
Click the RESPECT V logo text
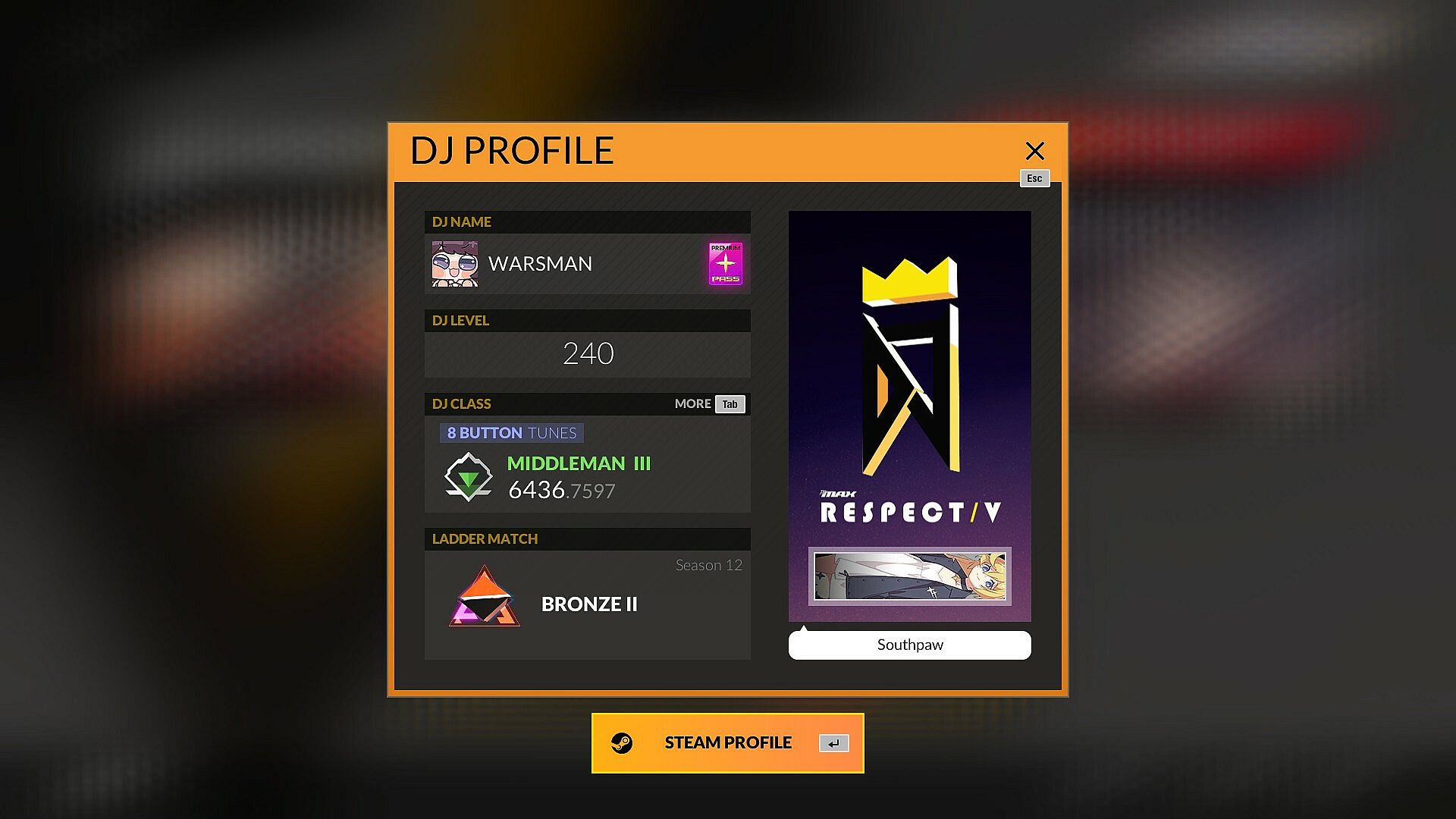910,513
